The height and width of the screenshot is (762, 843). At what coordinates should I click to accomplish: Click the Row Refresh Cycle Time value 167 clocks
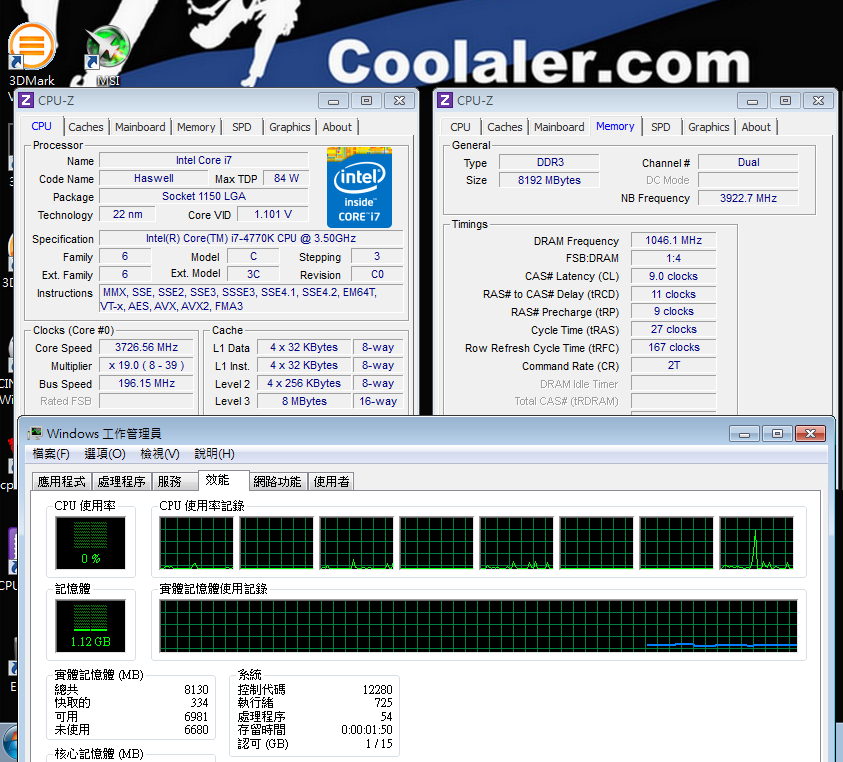673,347
